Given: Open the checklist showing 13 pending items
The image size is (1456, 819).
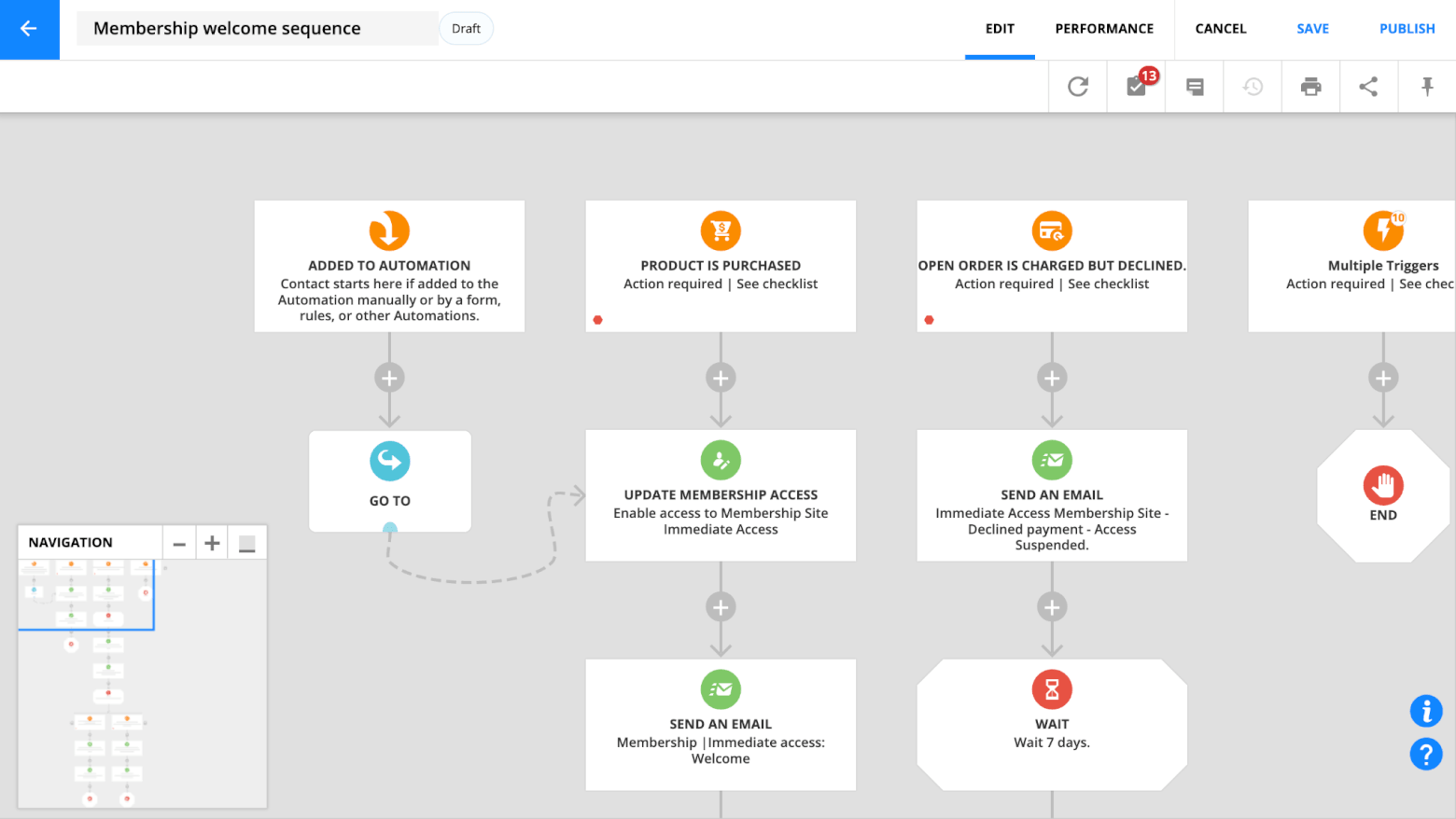Looking at the screenshot, I should (x=1136, y=86).
